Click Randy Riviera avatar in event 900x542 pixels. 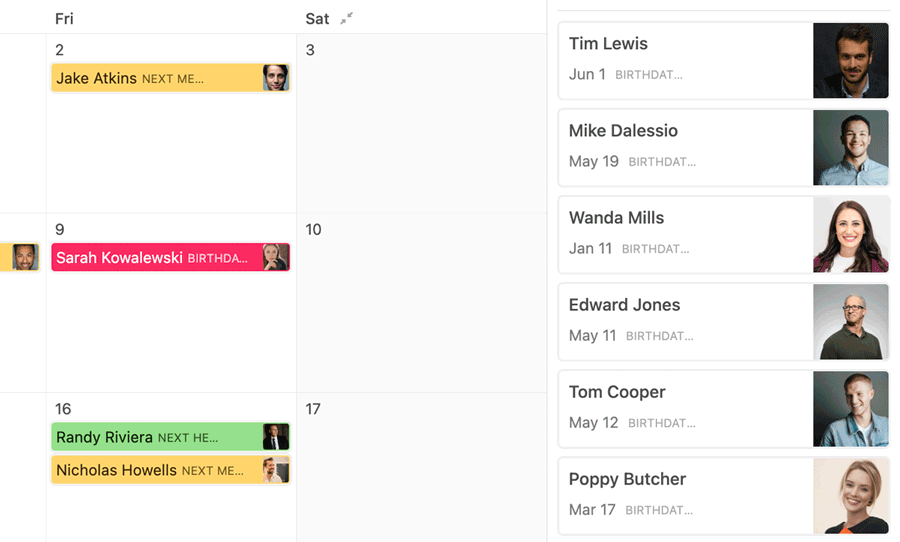coord(276,437)
